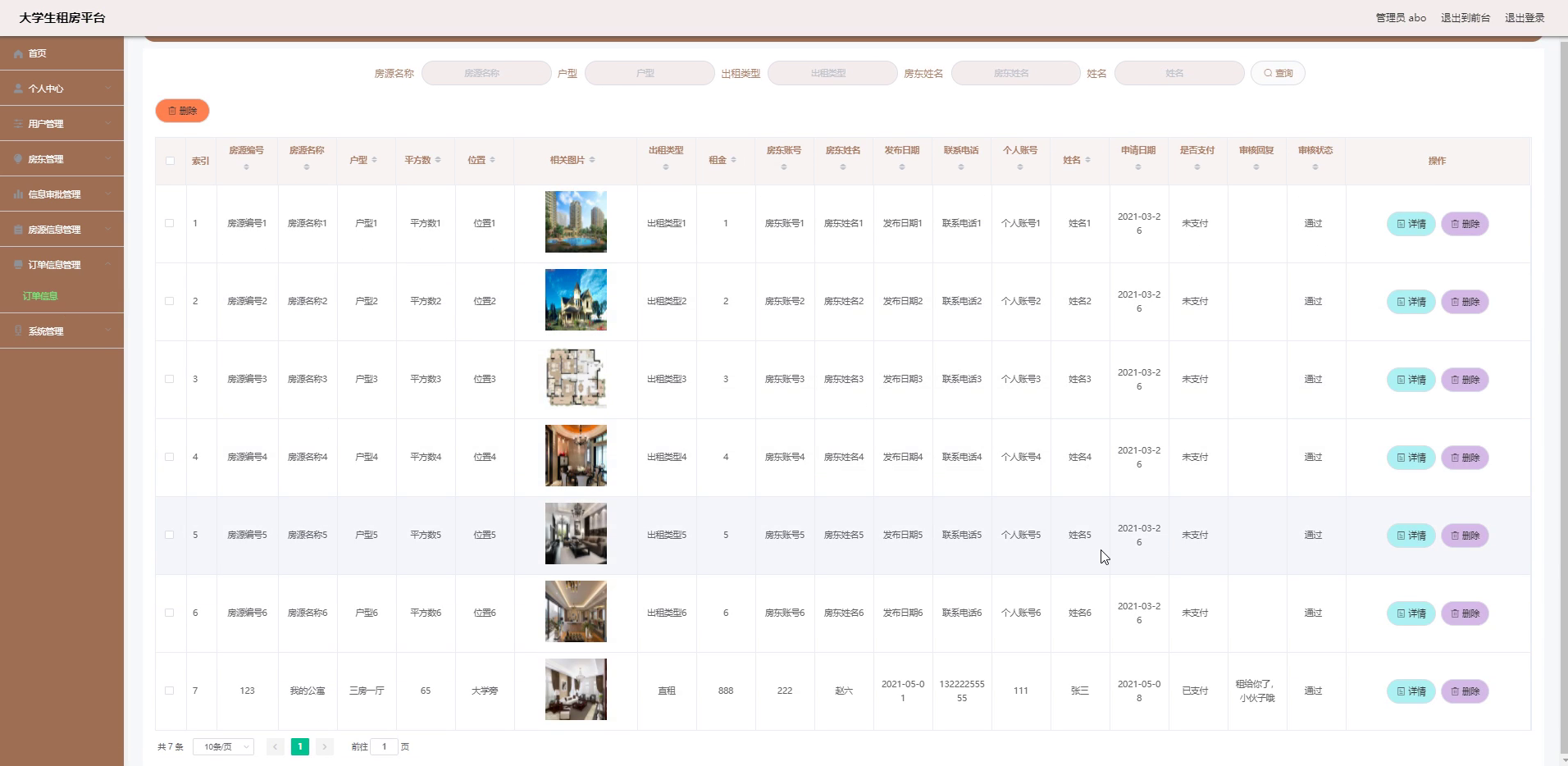The image size is (1568, 766).
Task: Expand the 用户管理 sidebar menu
Action: [x=62, y=124]
